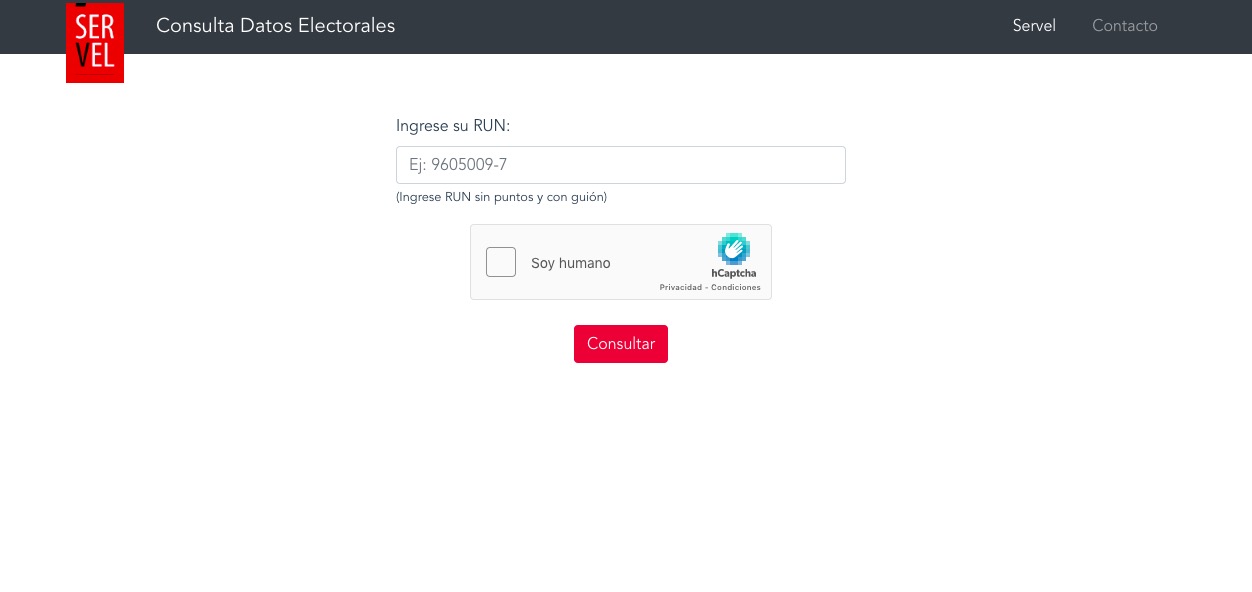Viewport: 1252px width, 592px height.
Task: Click the empty dark navigation bar area
Action: tap(700, 26)
